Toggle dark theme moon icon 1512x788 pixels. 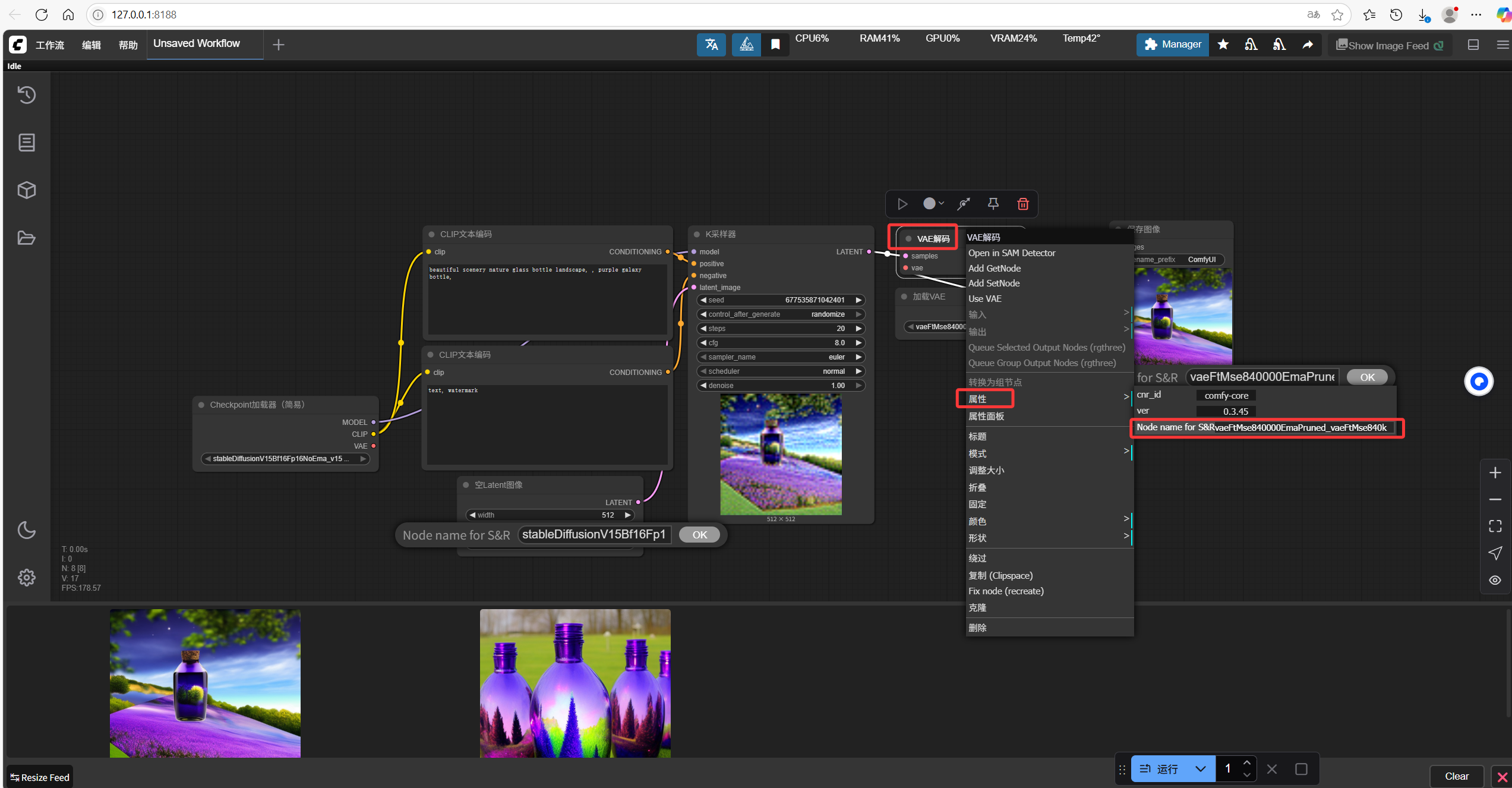27,529
